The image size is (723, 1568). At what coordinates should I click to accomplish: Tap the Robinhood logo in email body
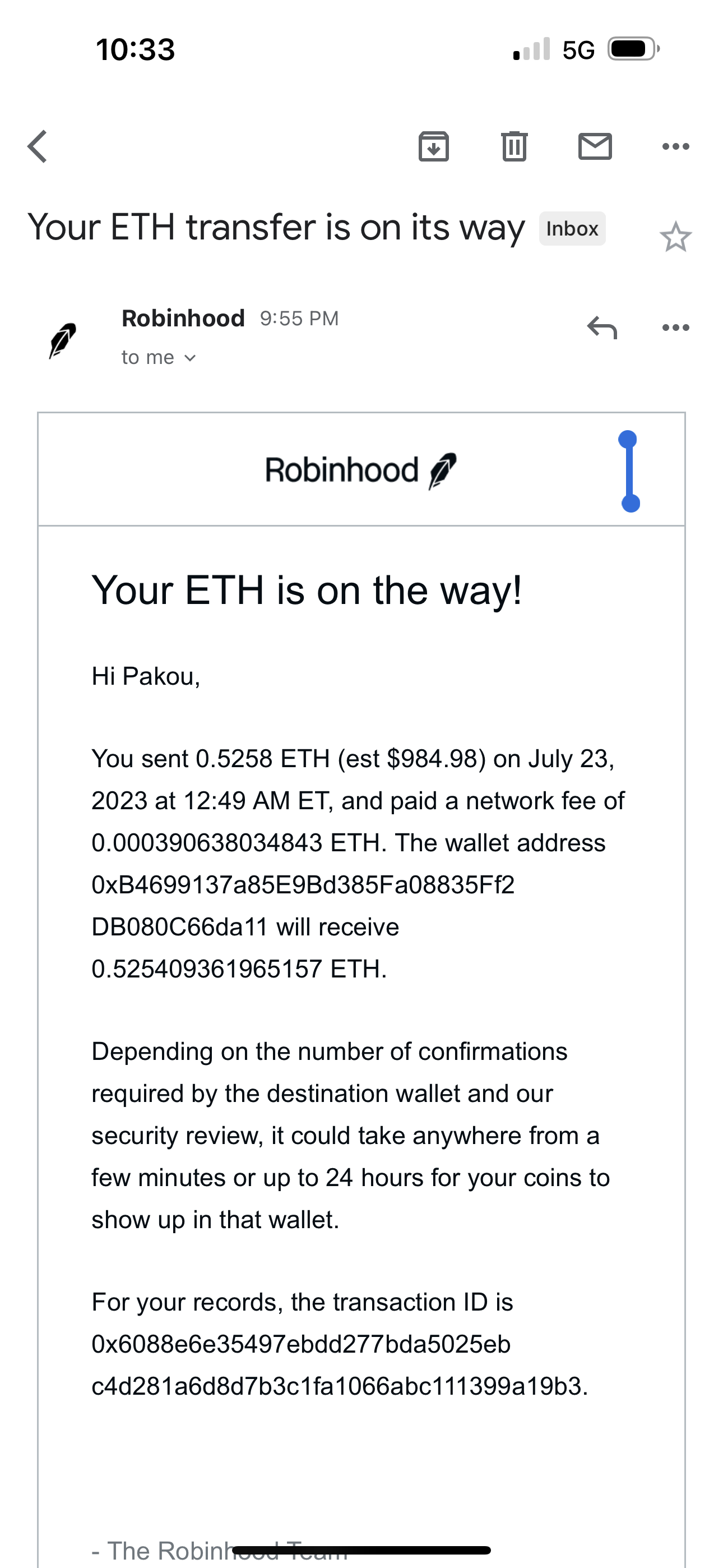(361, 471)
